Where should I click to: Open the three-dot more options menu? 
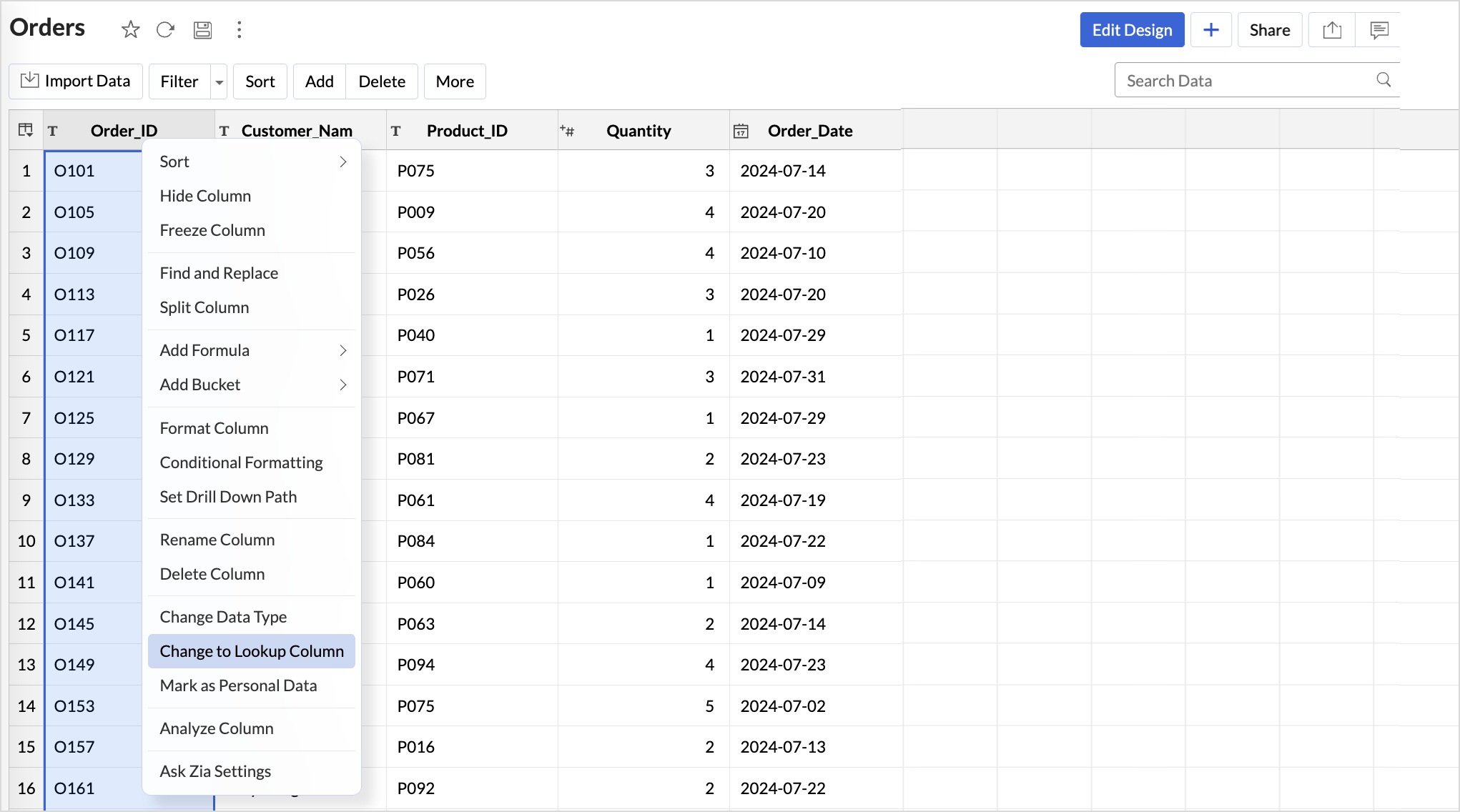240,29
